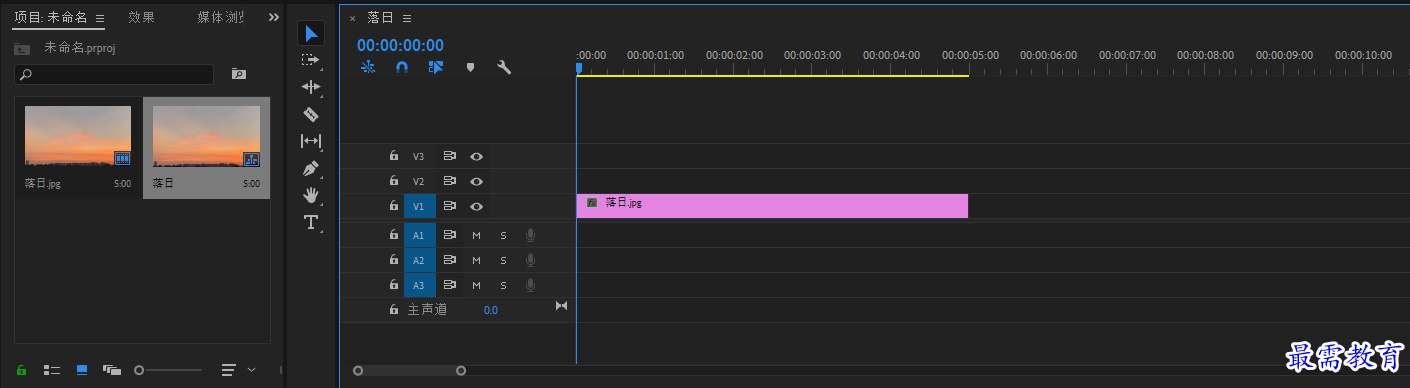
Task: Open the sort icons menu
Action: [x=229, y=370]
